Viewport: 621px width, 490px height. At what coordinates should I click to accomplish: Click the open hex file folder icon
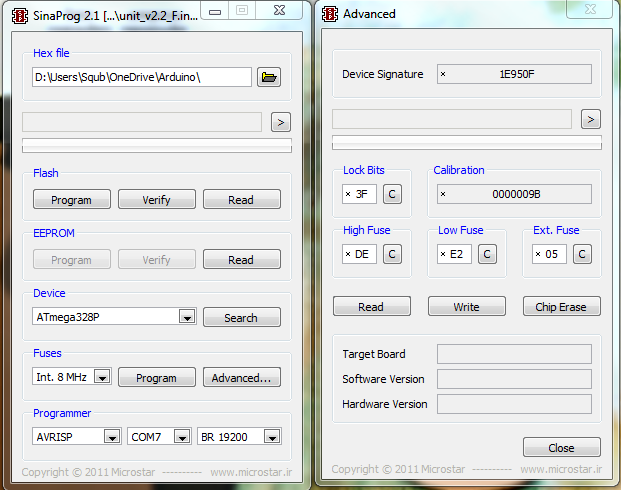pos(269,77)
